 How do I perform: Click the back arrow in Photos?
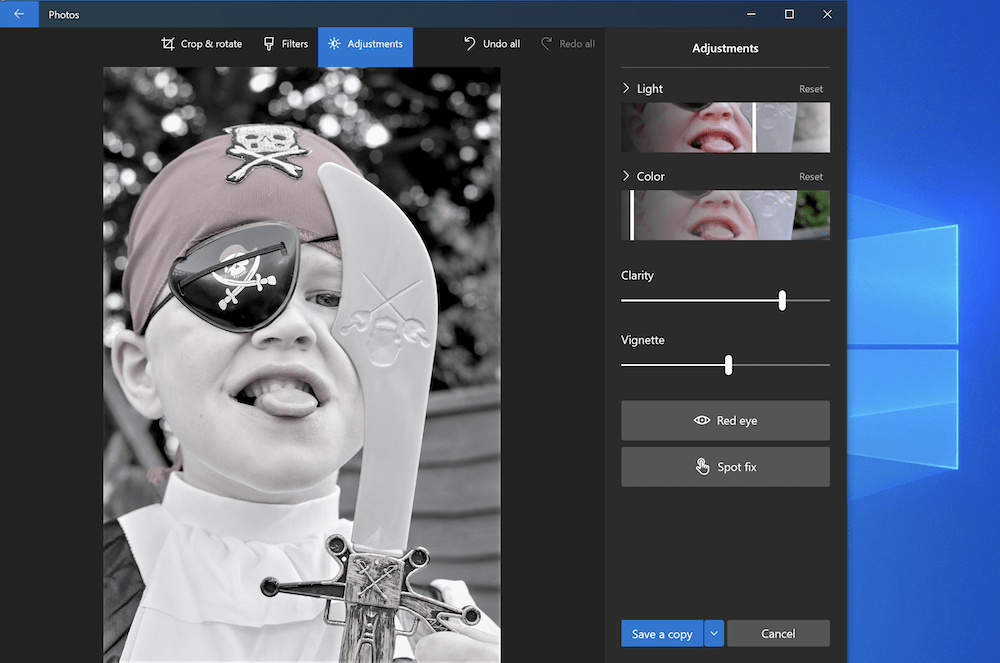[x=19, y=14]
